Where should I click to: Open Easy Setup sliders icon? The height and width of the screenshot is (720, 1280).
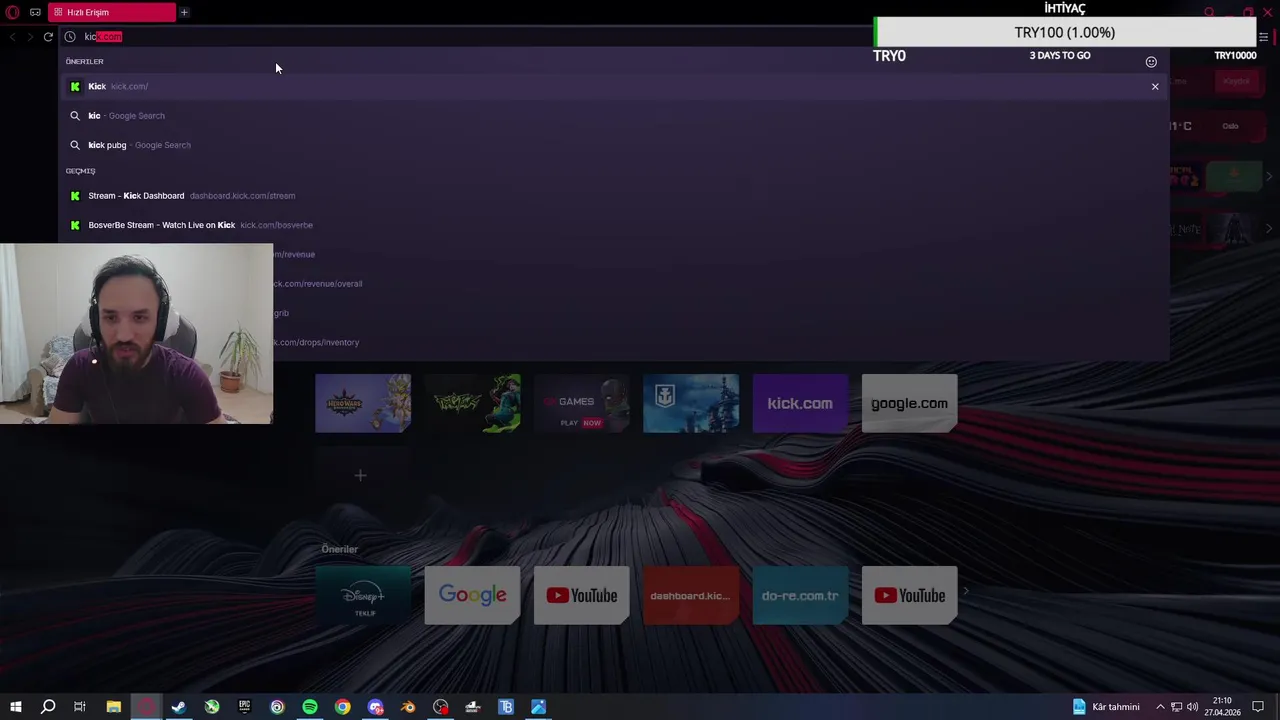coord(1264,37)
